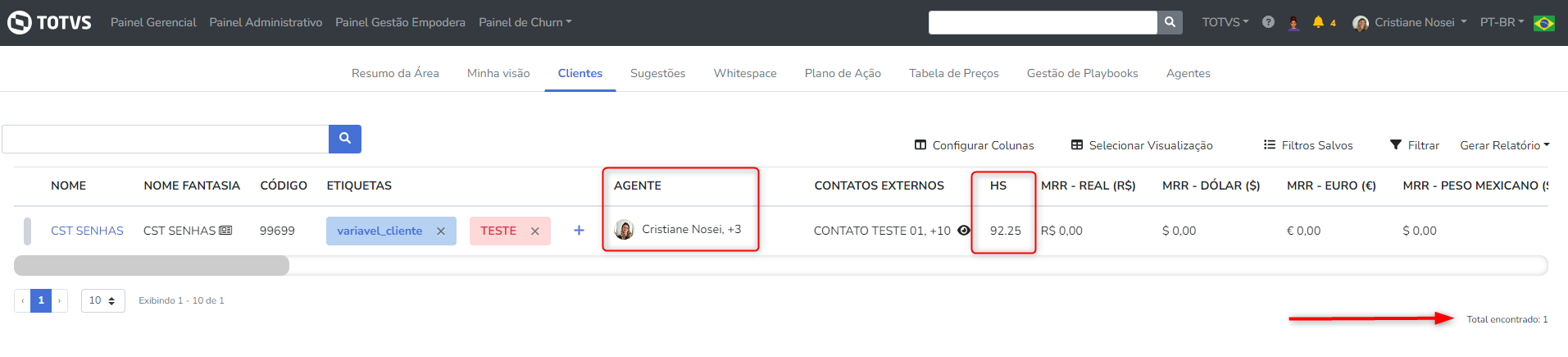Open the Plano de Ação tab
This screenshot has height=357, width=1568.
pyautogui.click(x=843, y=73)
